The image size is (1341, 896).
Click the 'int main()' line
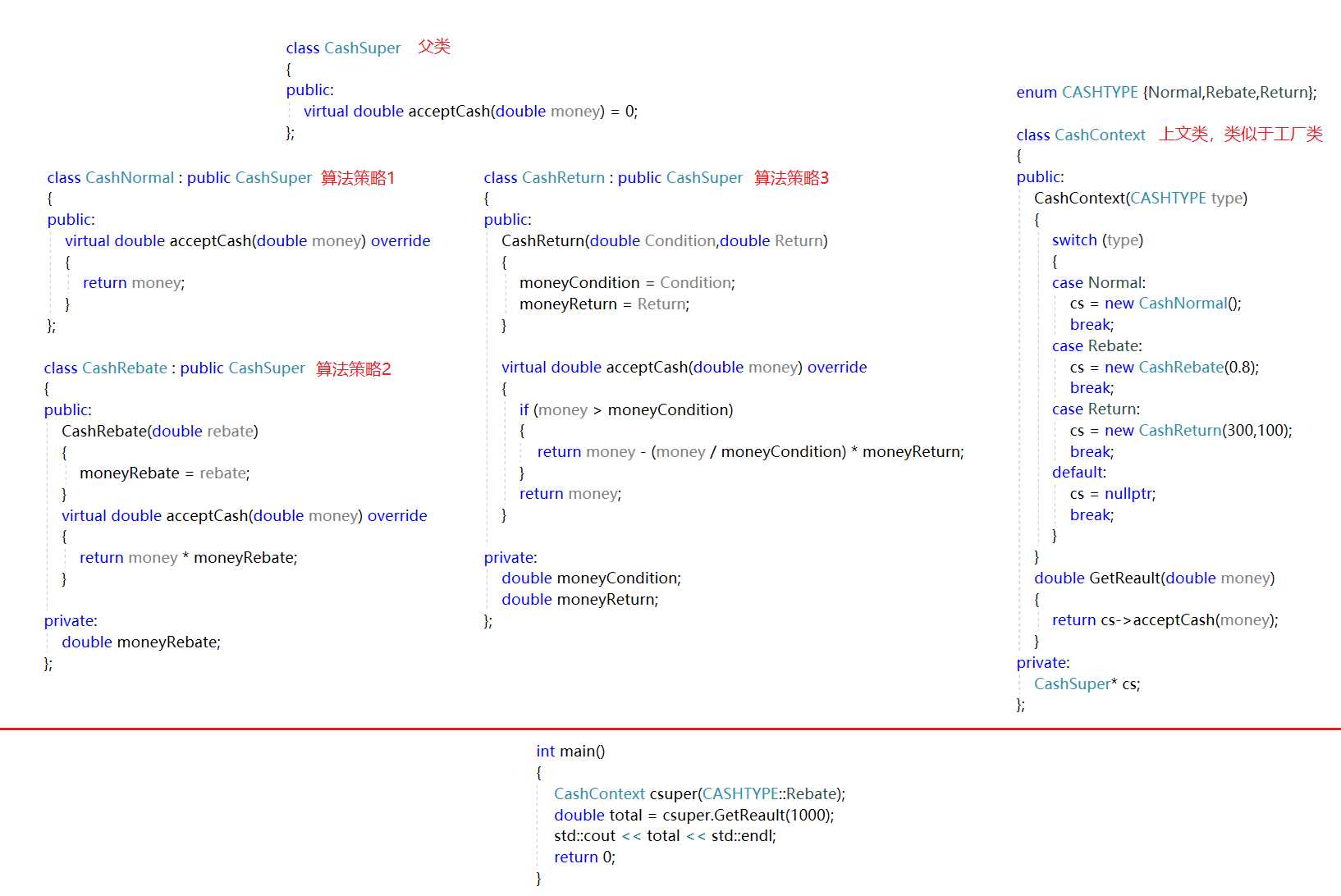coord(570,751)
